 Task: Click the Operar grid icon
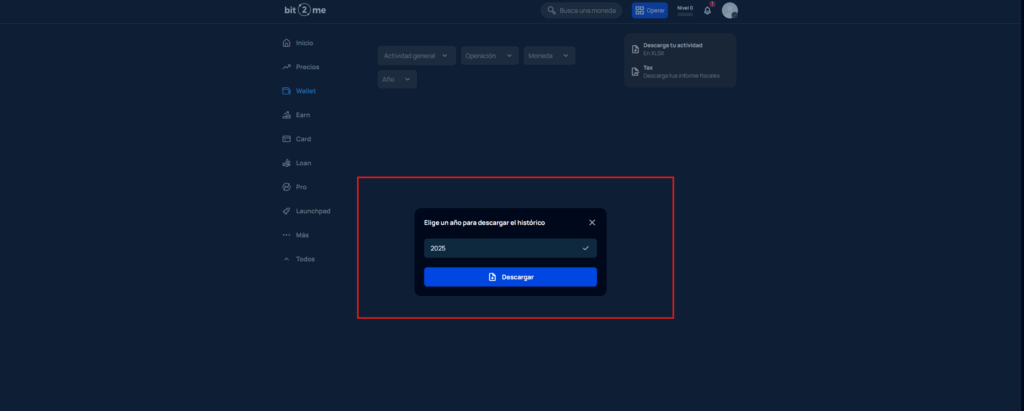(639, 10)
